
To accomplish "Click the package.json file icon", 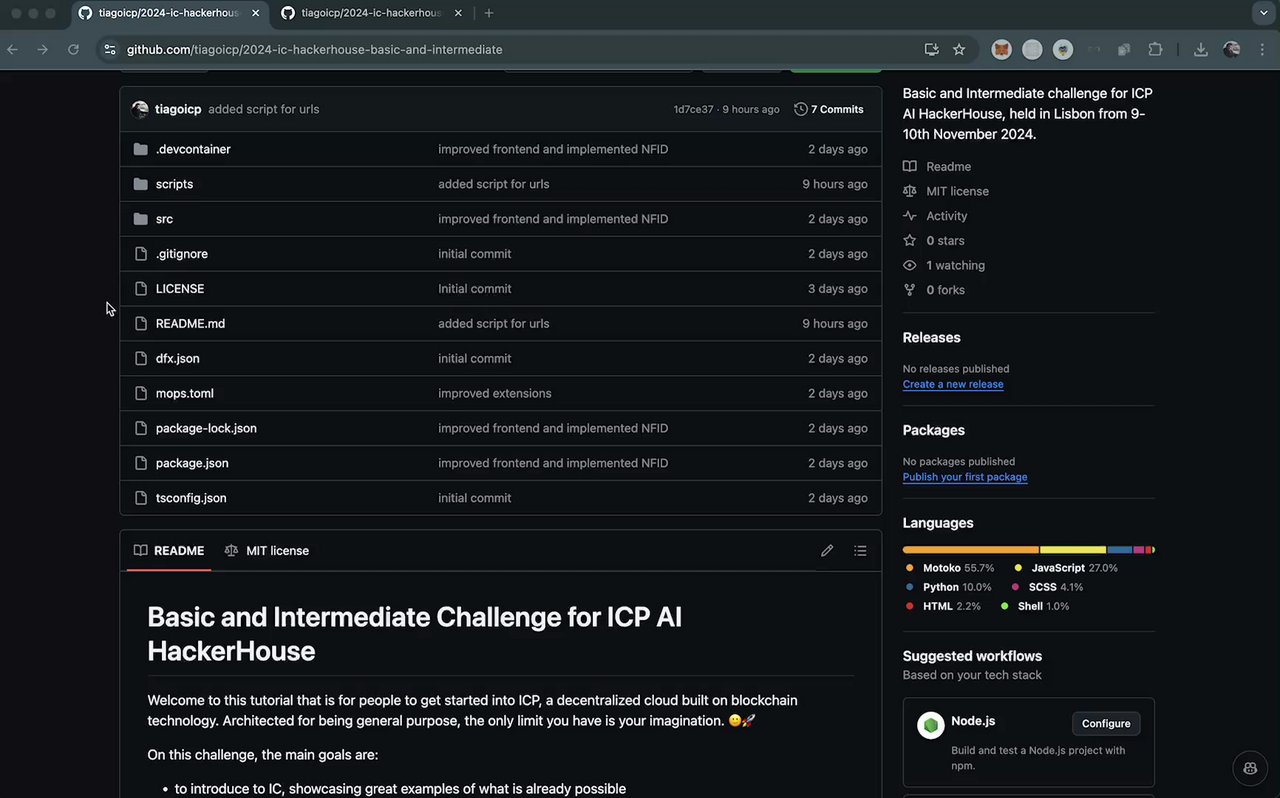I will [x=140, y=463].
